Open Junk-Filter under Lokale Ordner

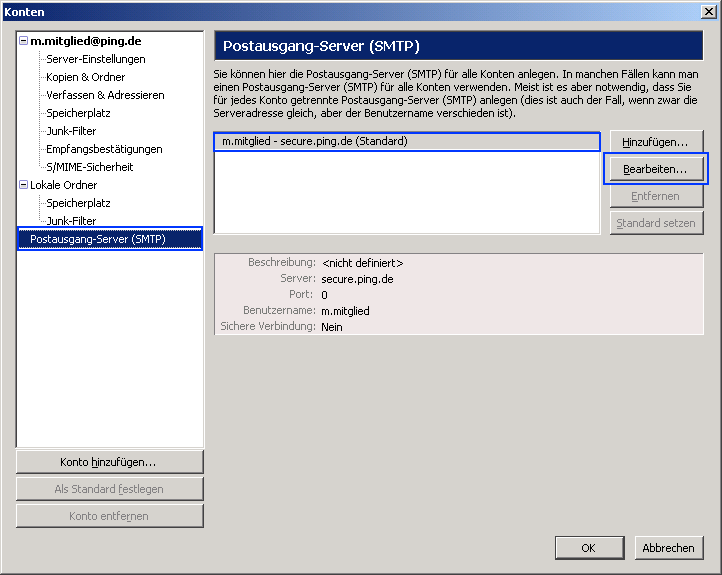(71, 221)
